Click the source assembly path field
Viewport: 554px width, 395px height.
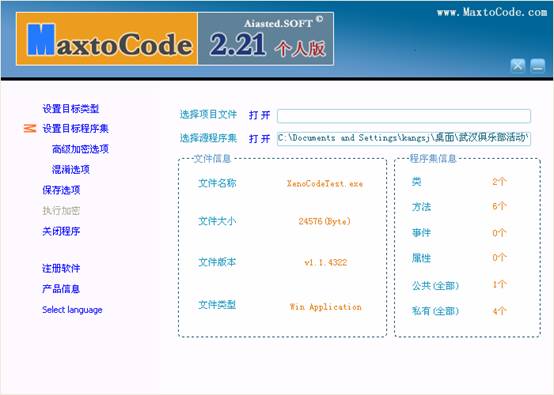404,138
